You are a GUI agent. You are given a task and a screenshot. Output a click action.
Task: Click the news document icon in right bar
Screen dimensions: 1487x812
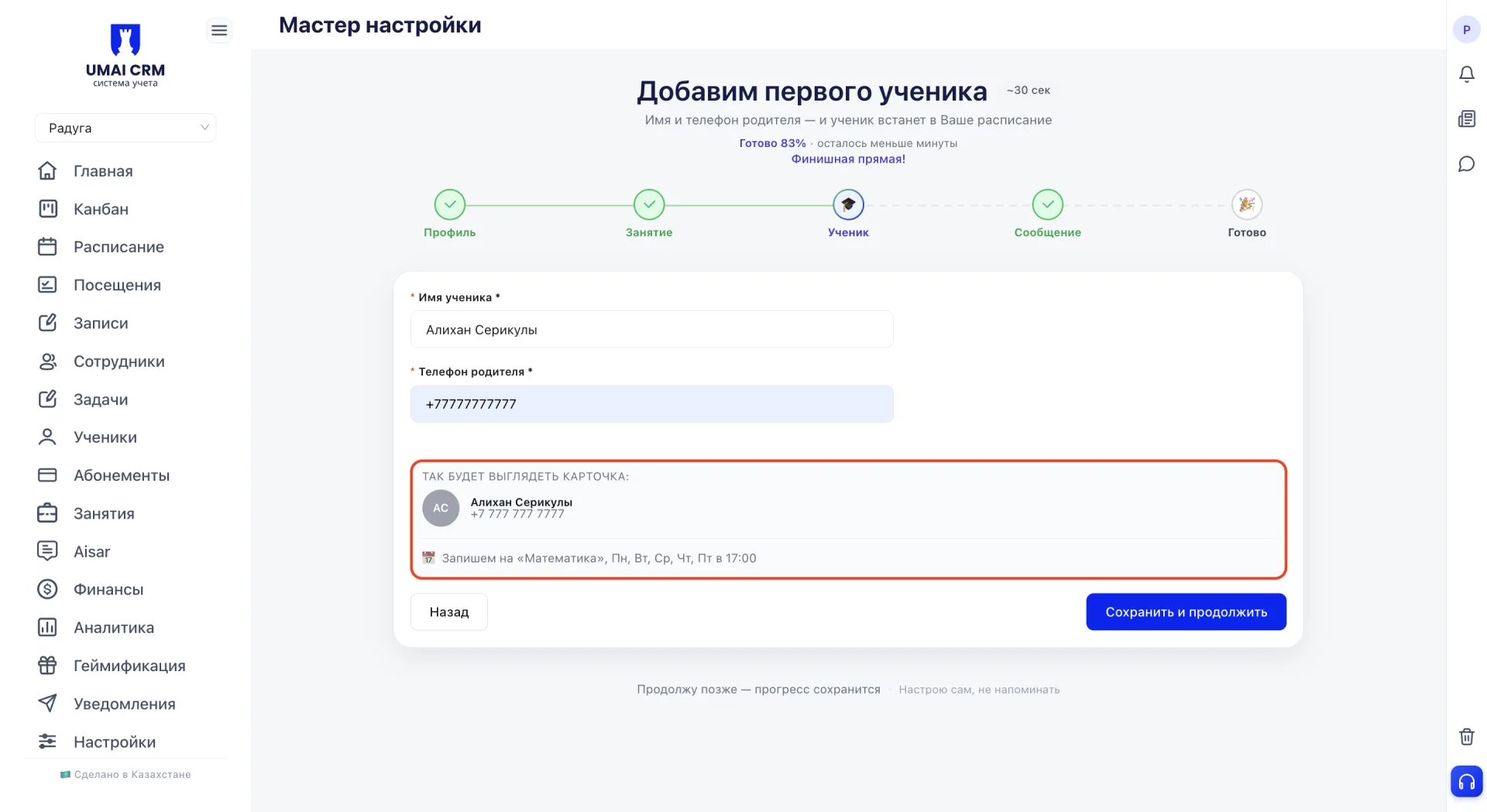(x=1466, y=119)
